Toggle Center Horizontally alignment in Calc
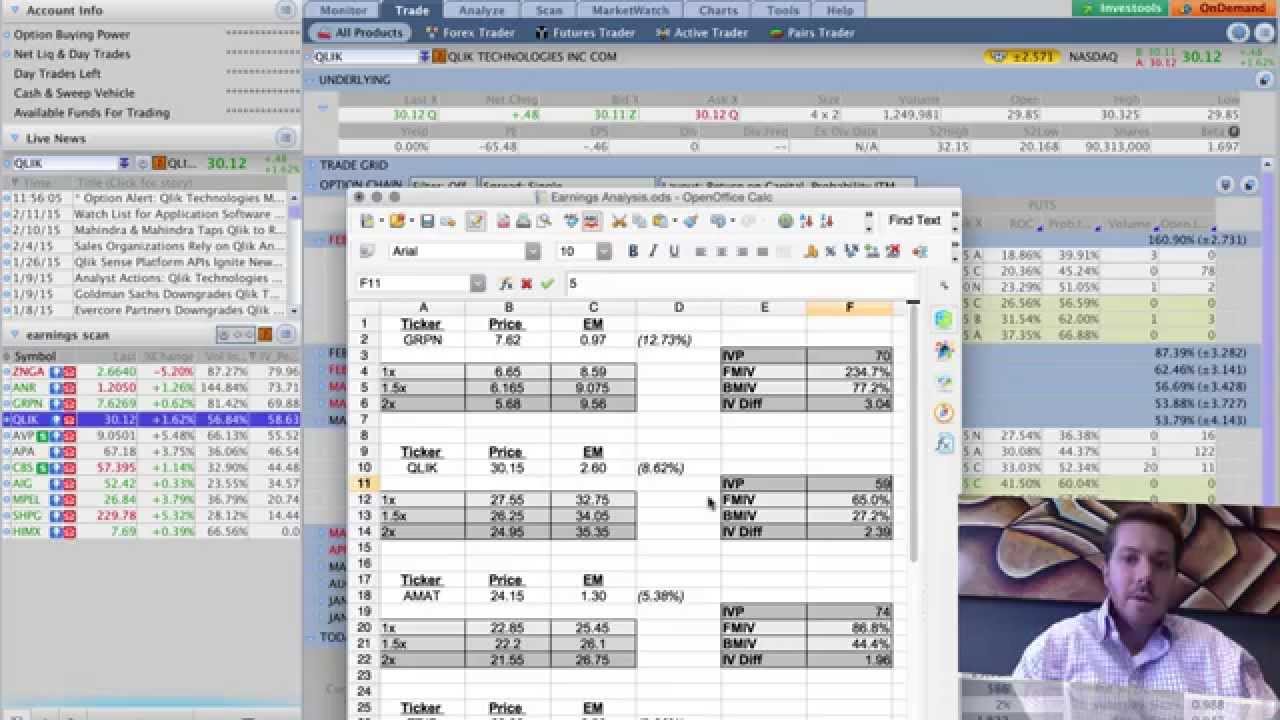This screenshot has width=1280, height=720. 721,251
